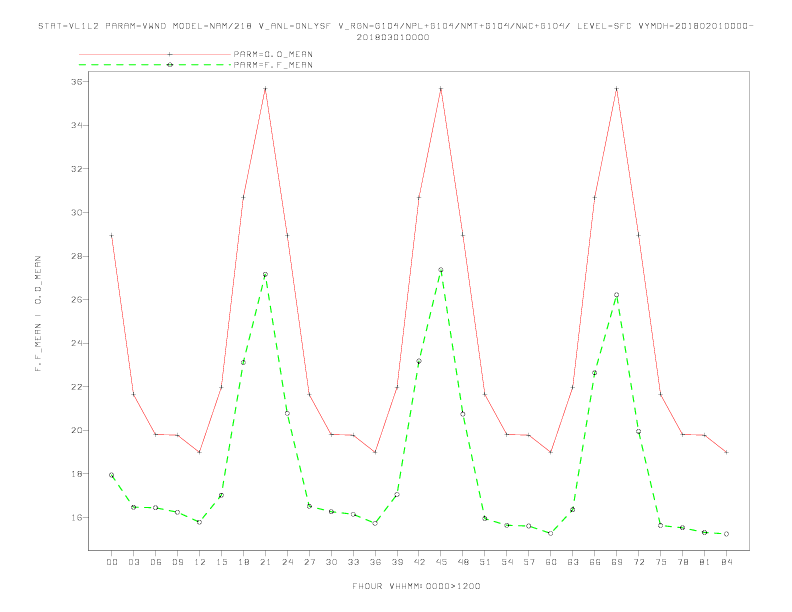Click x-axis tick label 42
The height and width of the screenshot is (612, 792).
419,562
